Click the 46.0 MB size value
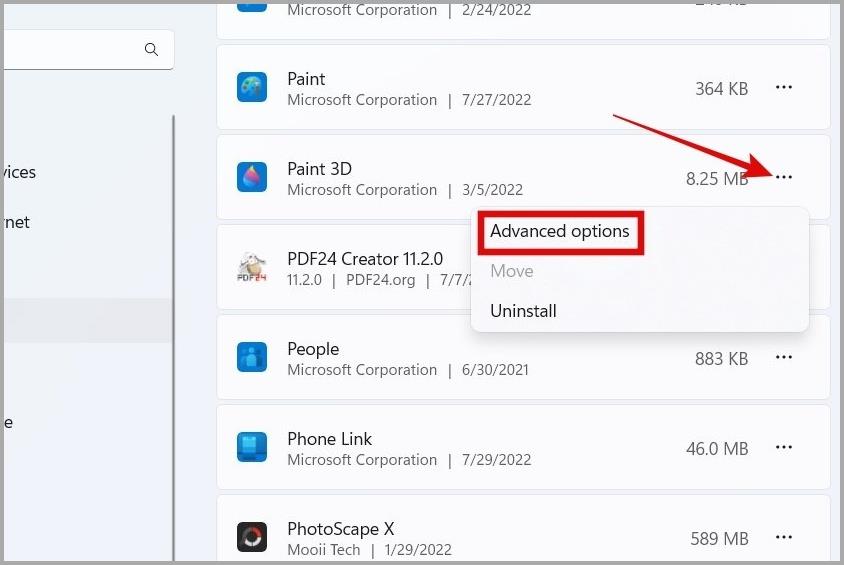844x565 pixels. (717, 449)
